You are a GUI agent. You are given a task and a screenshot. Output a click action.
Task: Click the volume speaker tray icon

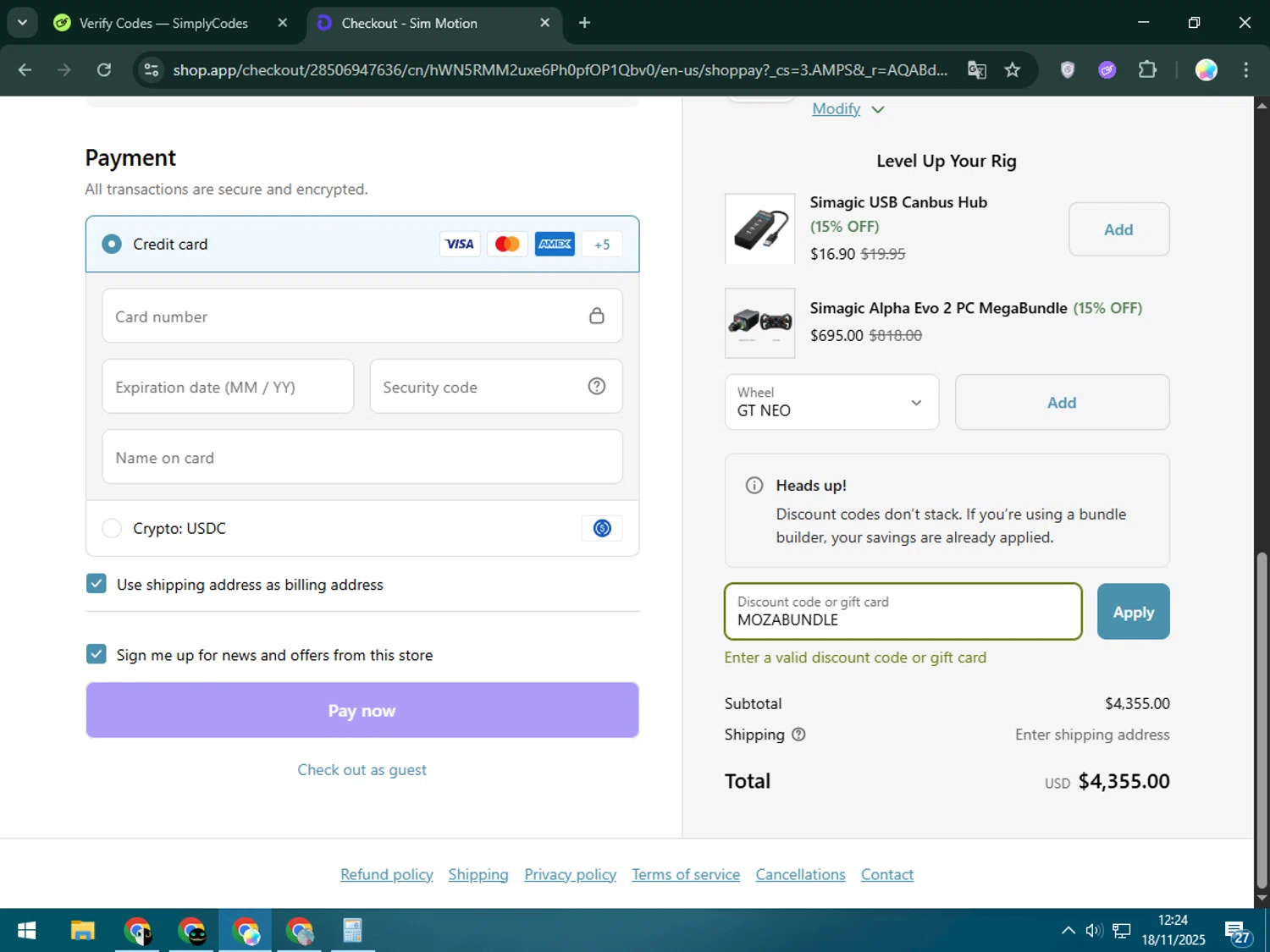click(1094, 931)
